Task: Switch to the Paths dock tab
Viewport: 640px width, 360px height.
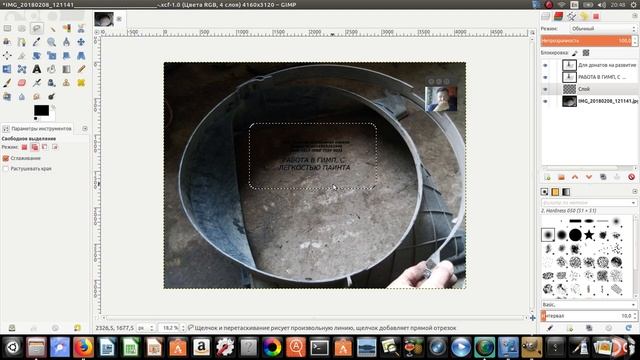Action: coord(571,16)
